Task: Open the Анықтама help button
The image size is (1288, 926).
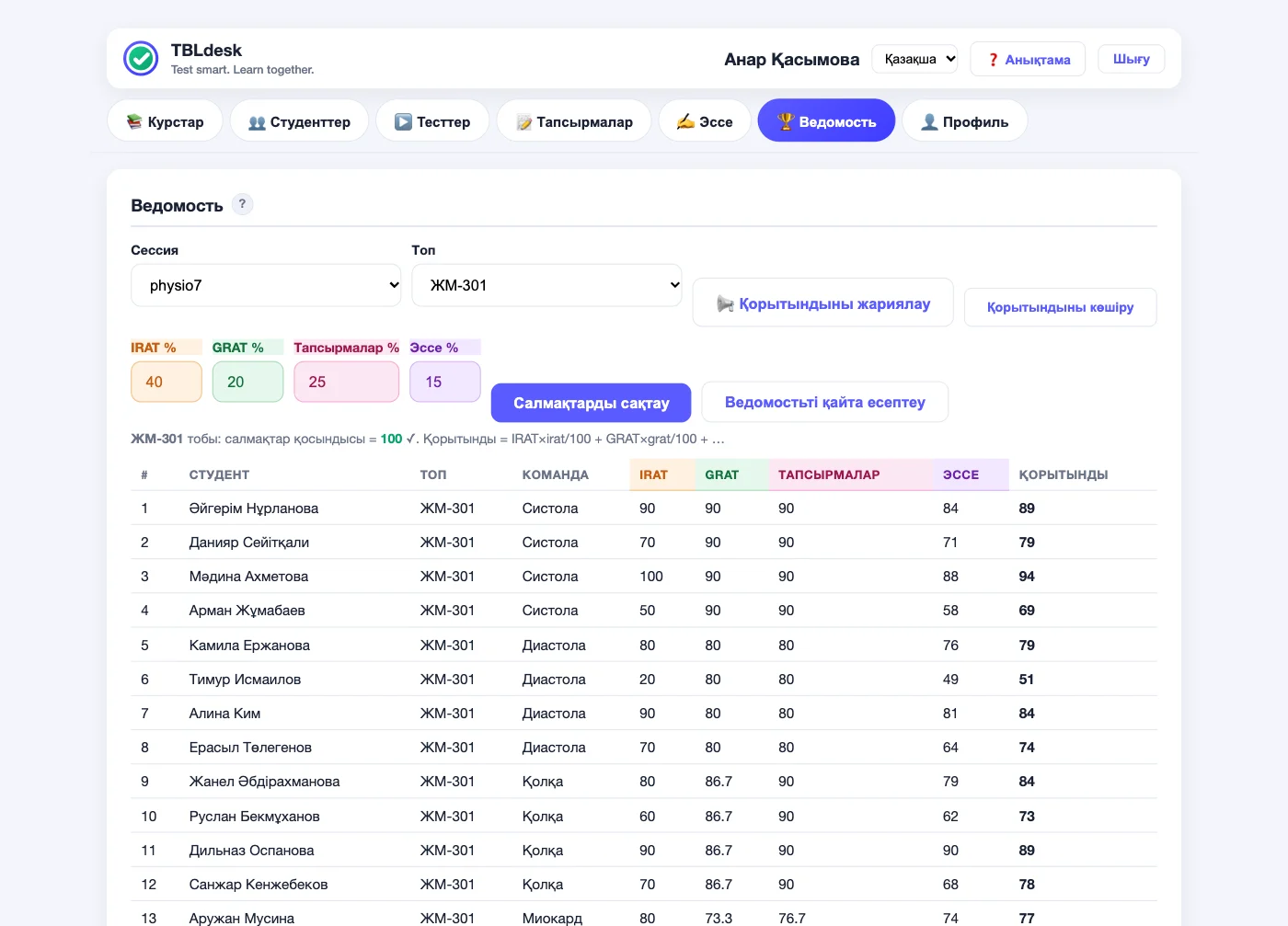Action: point(1028,59)
